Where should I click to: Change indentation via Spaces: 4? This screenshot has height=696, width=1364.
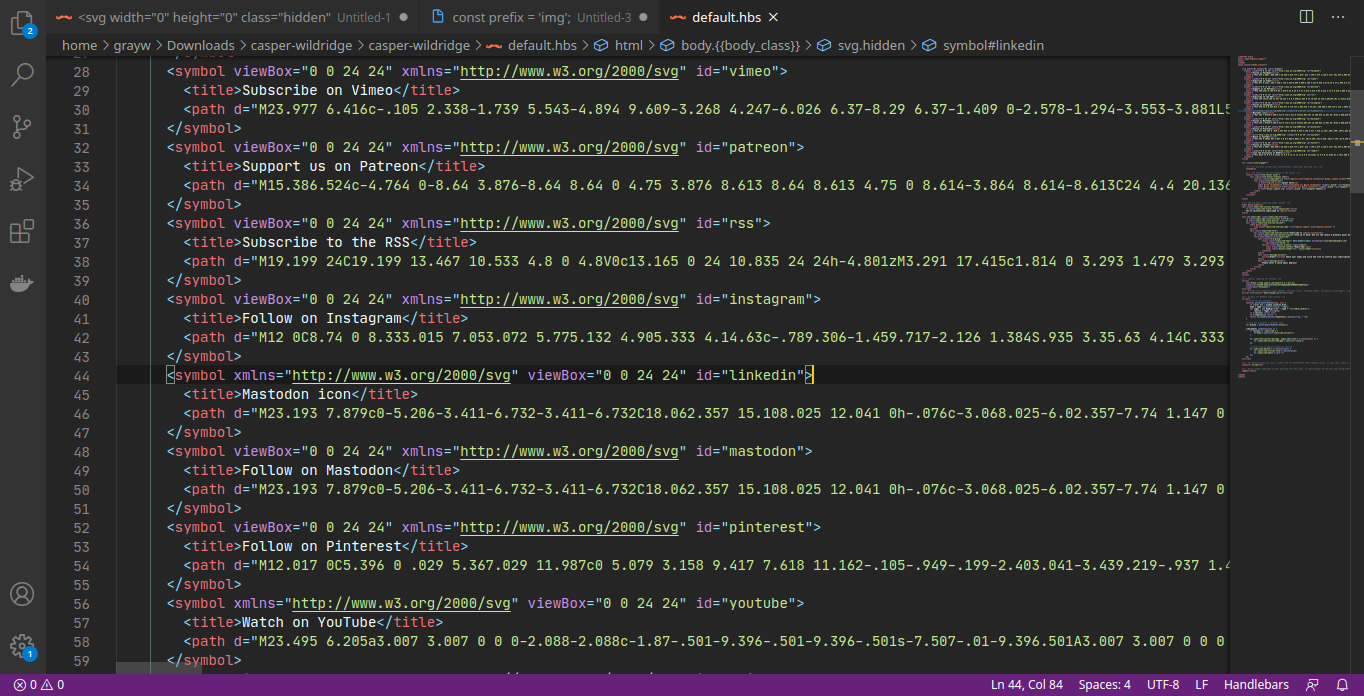point(1104,685)
